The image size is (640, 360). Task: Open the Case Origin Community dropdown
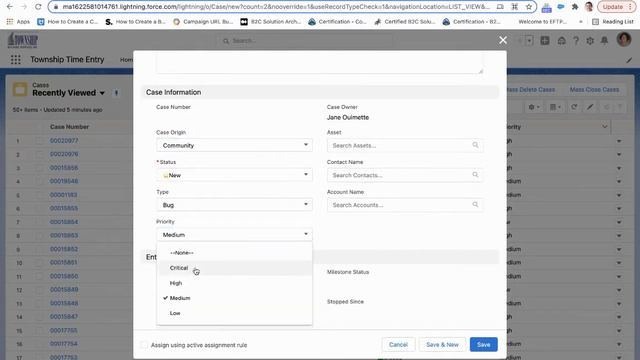coord(234,145)
